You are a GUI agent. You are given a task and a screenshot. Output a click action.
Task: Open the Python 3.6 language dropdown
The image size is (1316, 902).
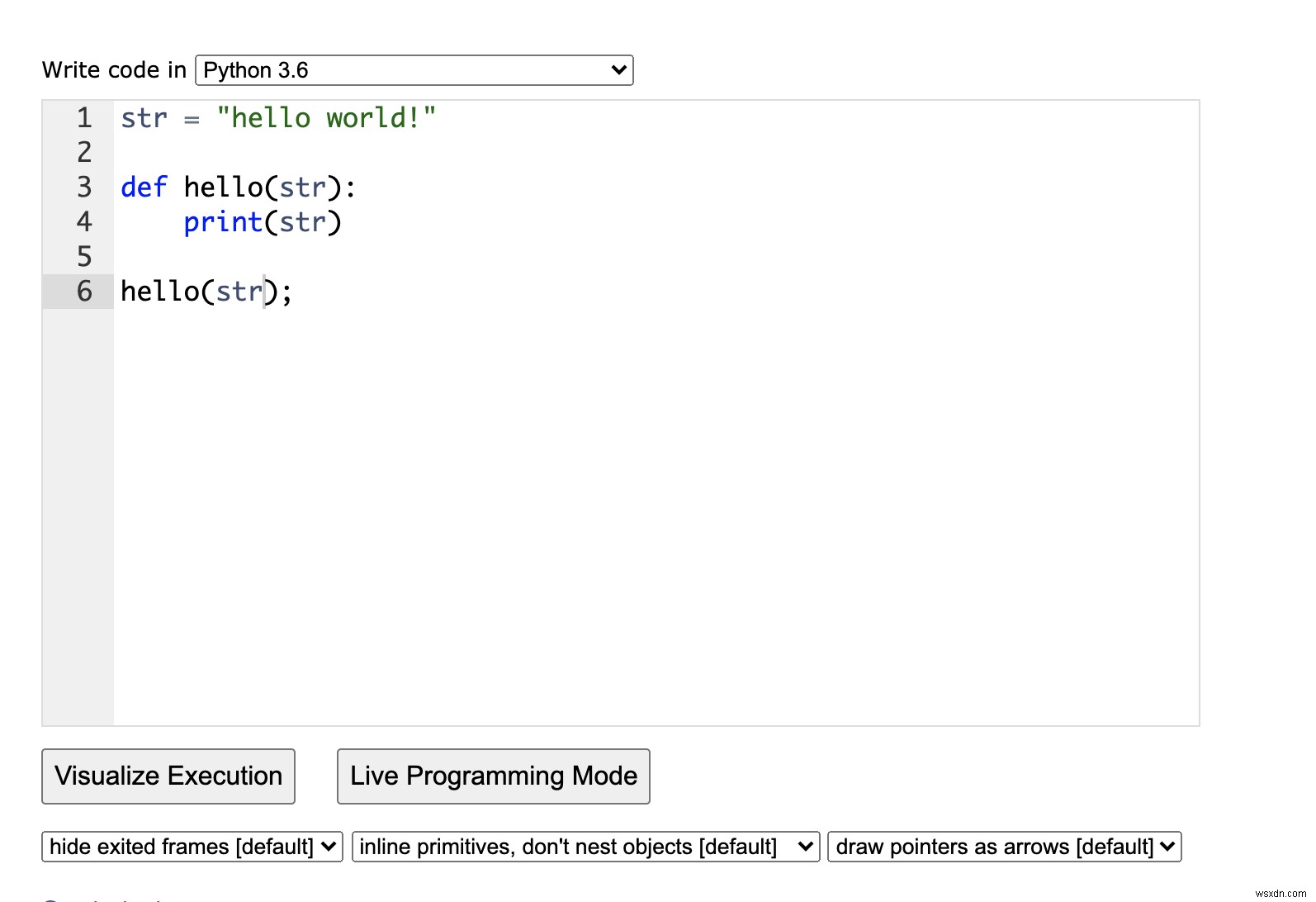(414, 70)
